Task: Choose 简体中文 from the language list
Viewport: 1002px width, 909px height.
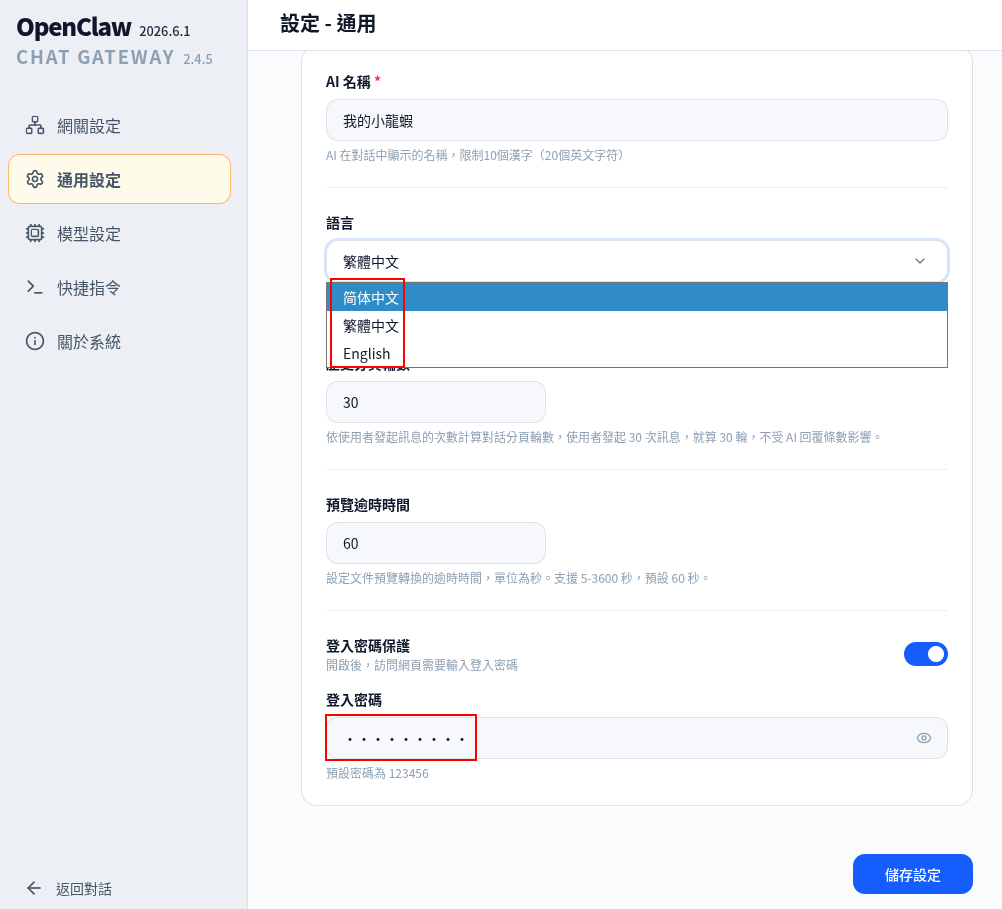Action: pos(636,297)
